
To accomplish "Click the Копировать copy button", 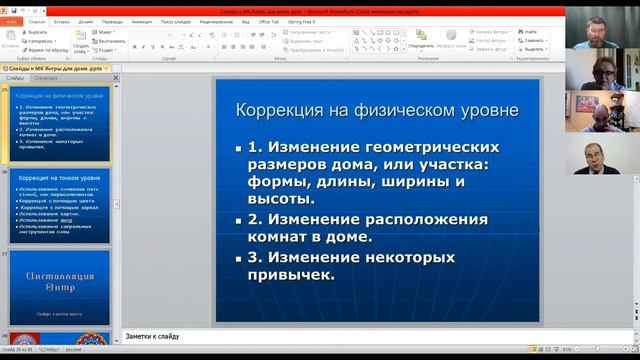I will [x=39, y=41].
